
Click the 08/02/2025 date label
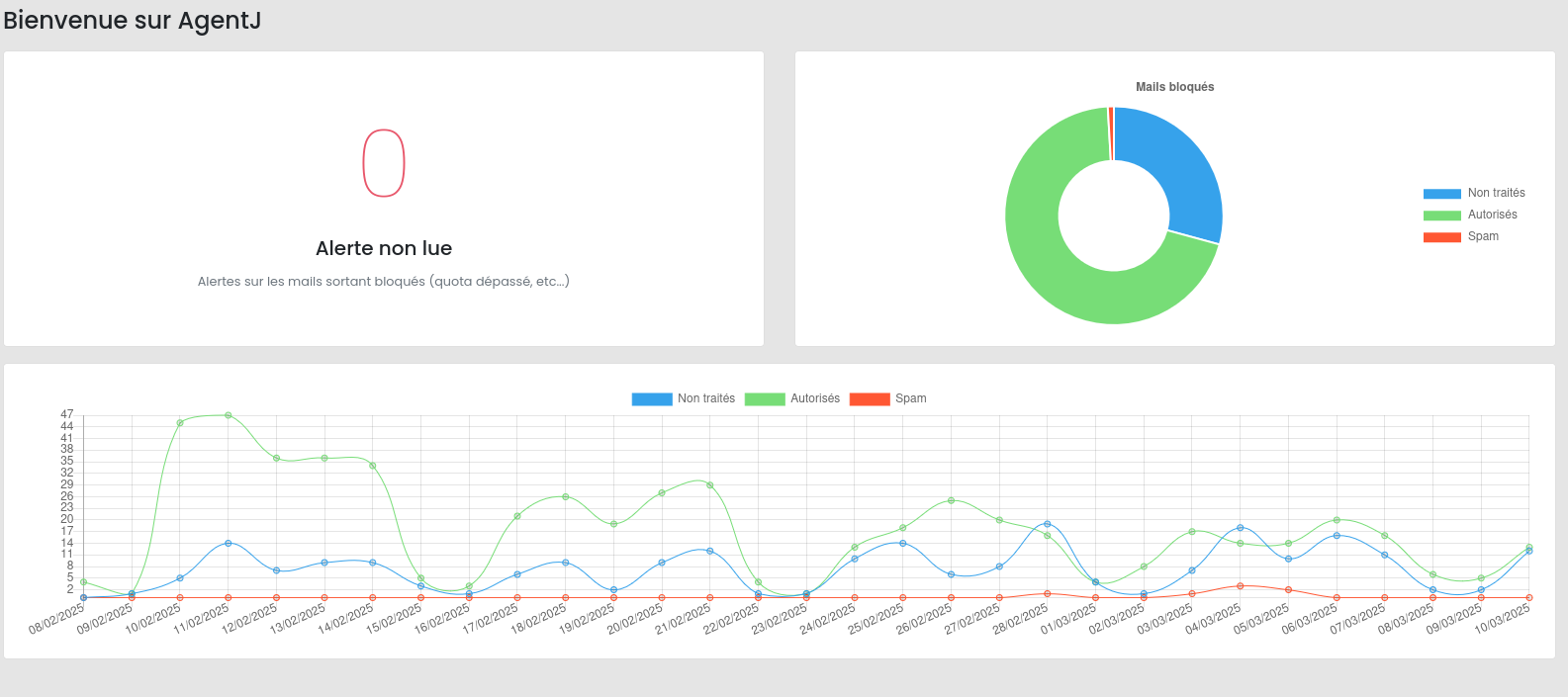(56, 619)
